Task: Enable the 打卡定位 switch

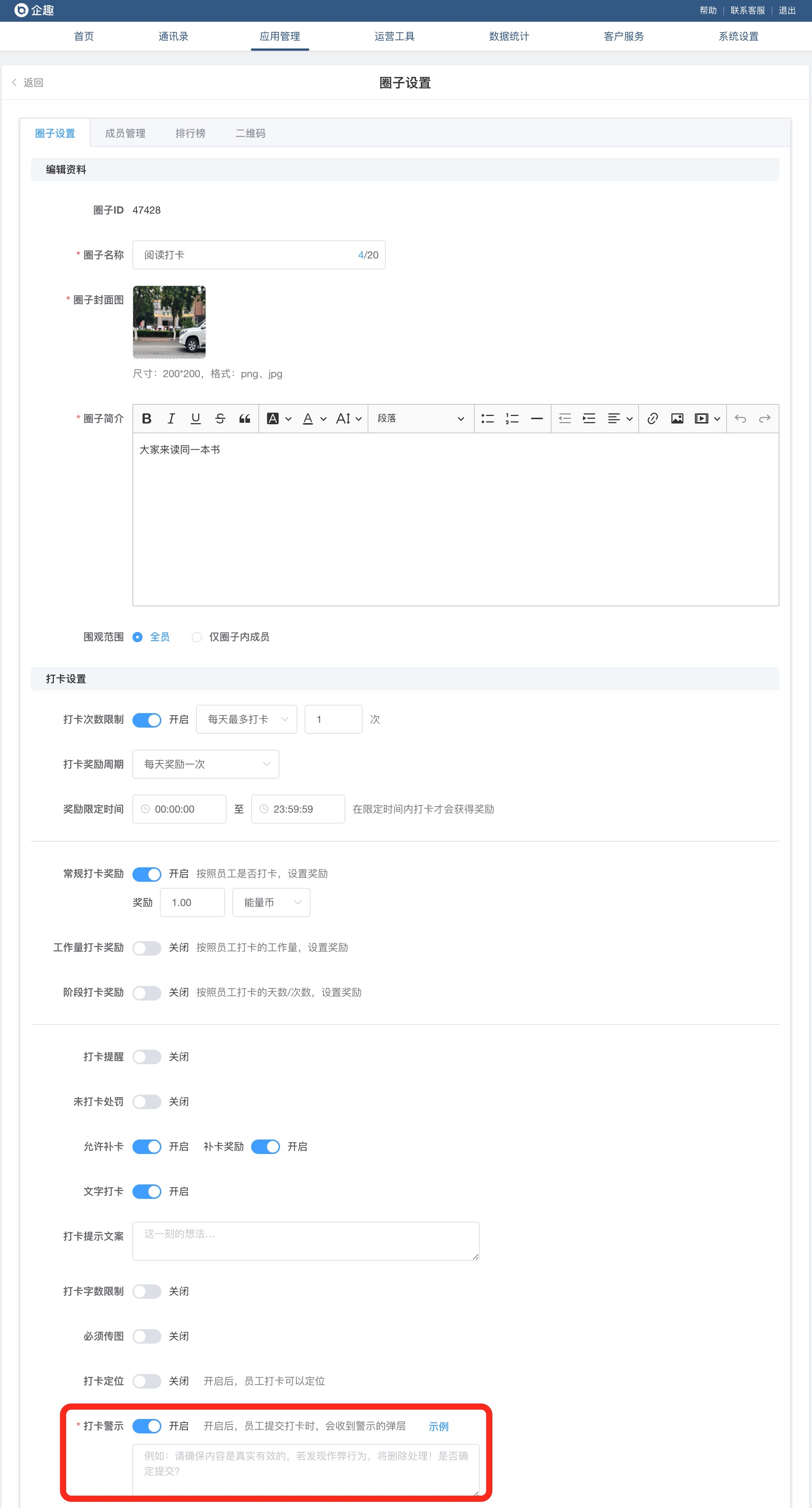Action: coord(147,1382)
